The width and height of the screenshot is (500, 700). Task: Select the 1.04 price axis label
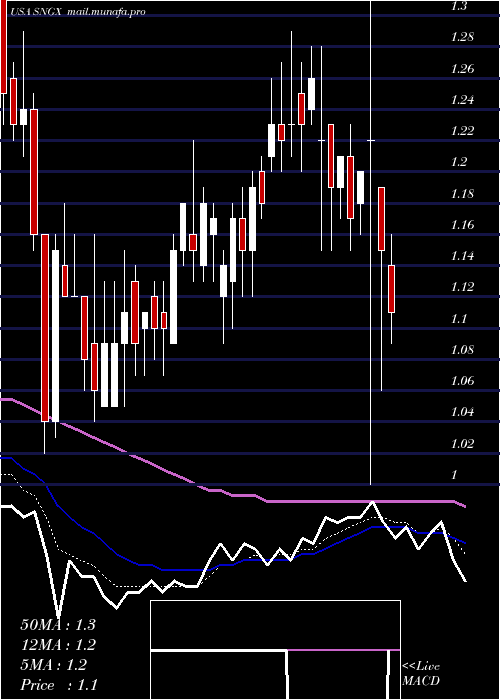point(462,412)
